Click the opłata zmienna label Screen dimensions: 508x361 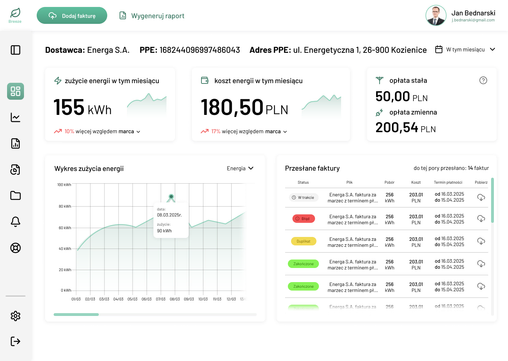(x=413, y=112)
